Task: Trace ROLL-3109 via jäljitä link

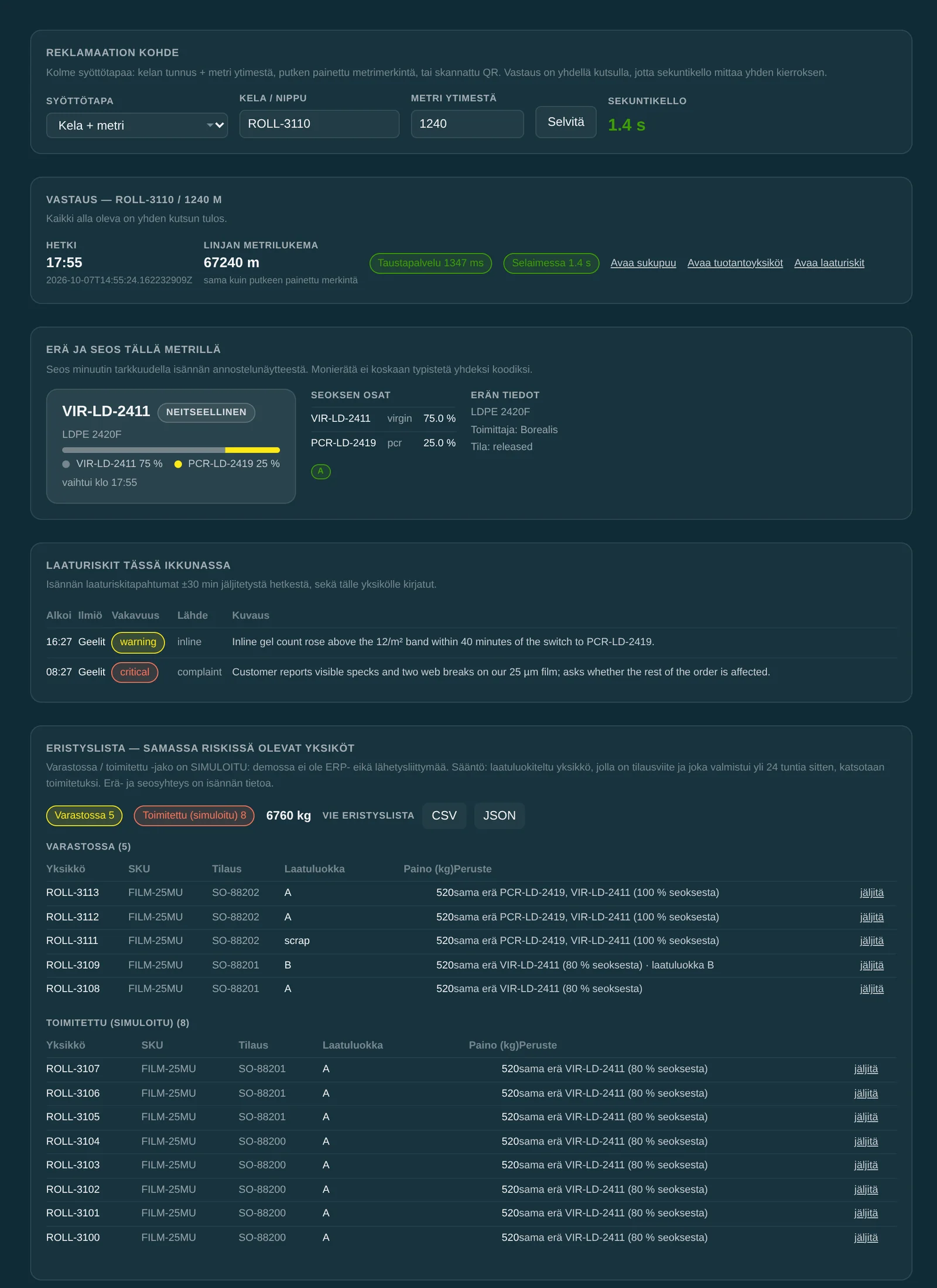Action: click(x=871, y=965)
